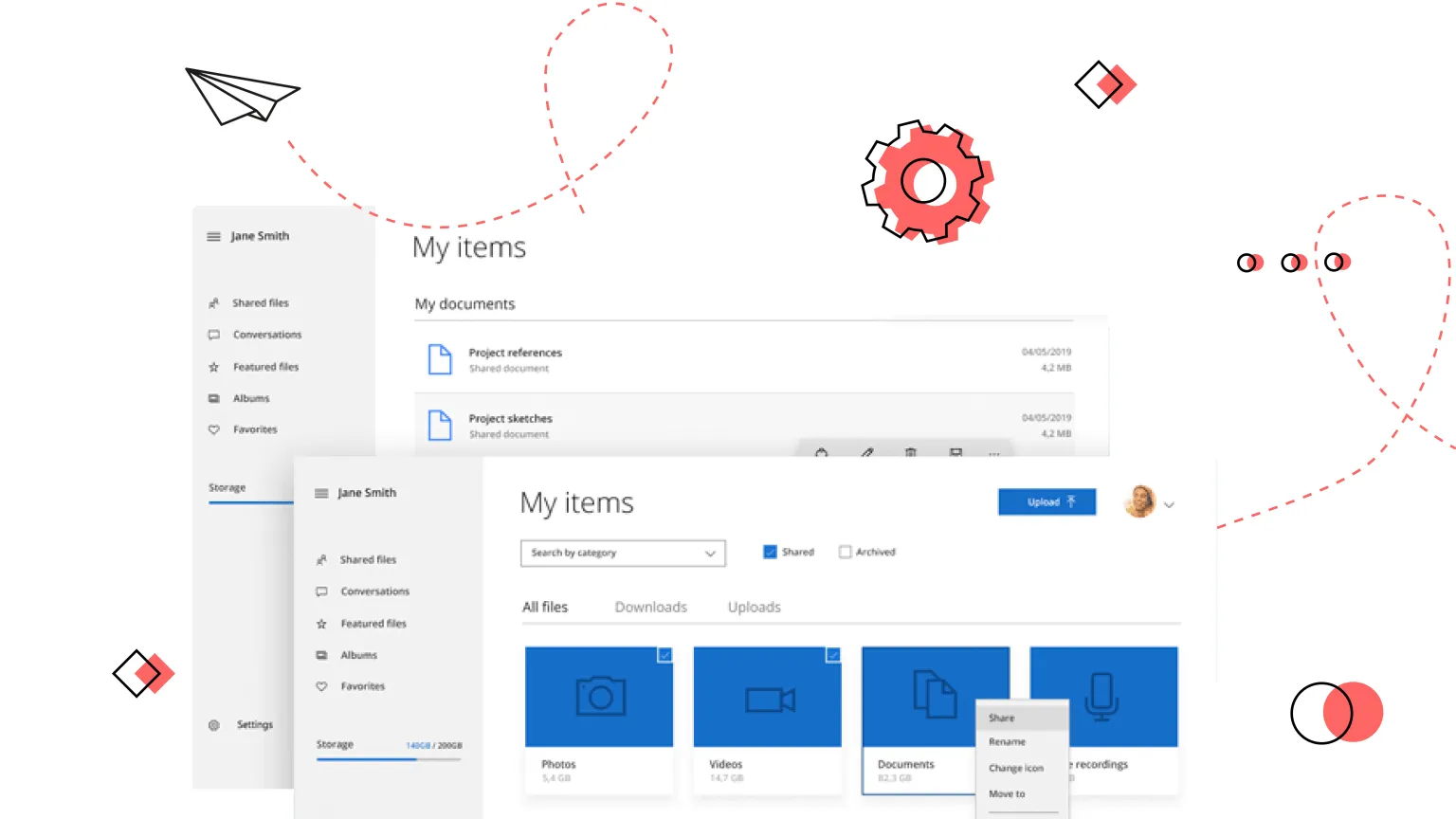This screenshot has height=819, width=1456.
Task: Choose Rename from the context menu
Action: click(1007, 741)
